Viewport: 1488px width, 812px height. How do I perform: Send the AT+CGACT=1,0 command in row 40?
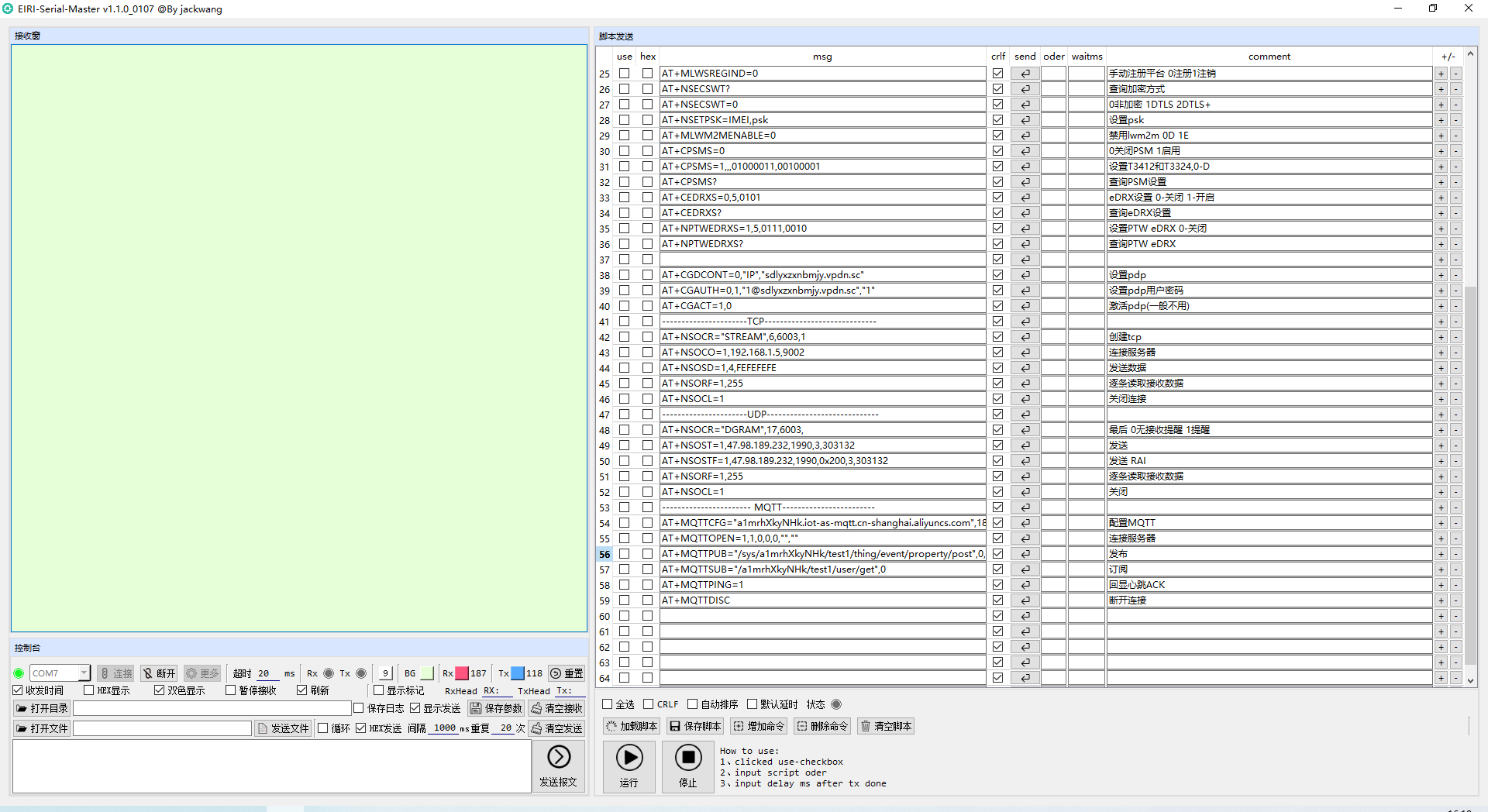(x=1025, y=306)
